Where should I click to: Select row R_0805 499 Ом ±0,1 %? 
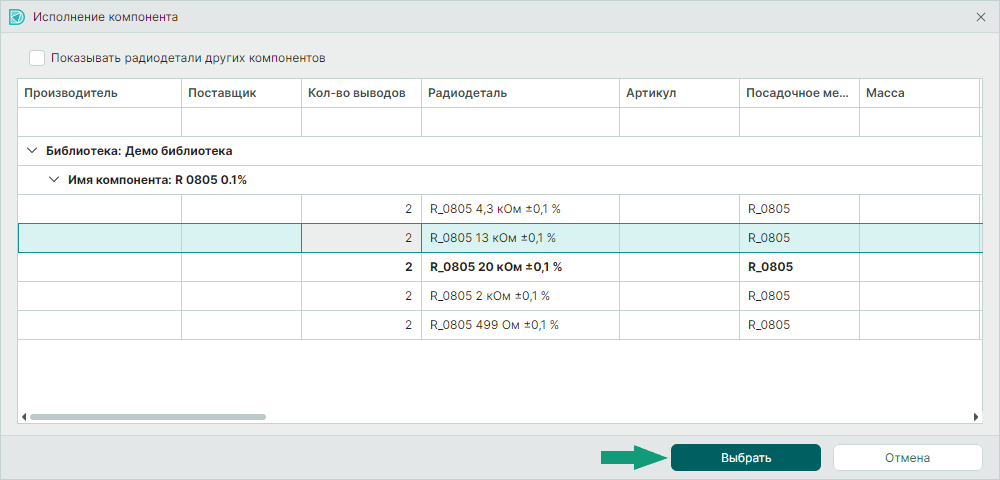tap(499, 324)
